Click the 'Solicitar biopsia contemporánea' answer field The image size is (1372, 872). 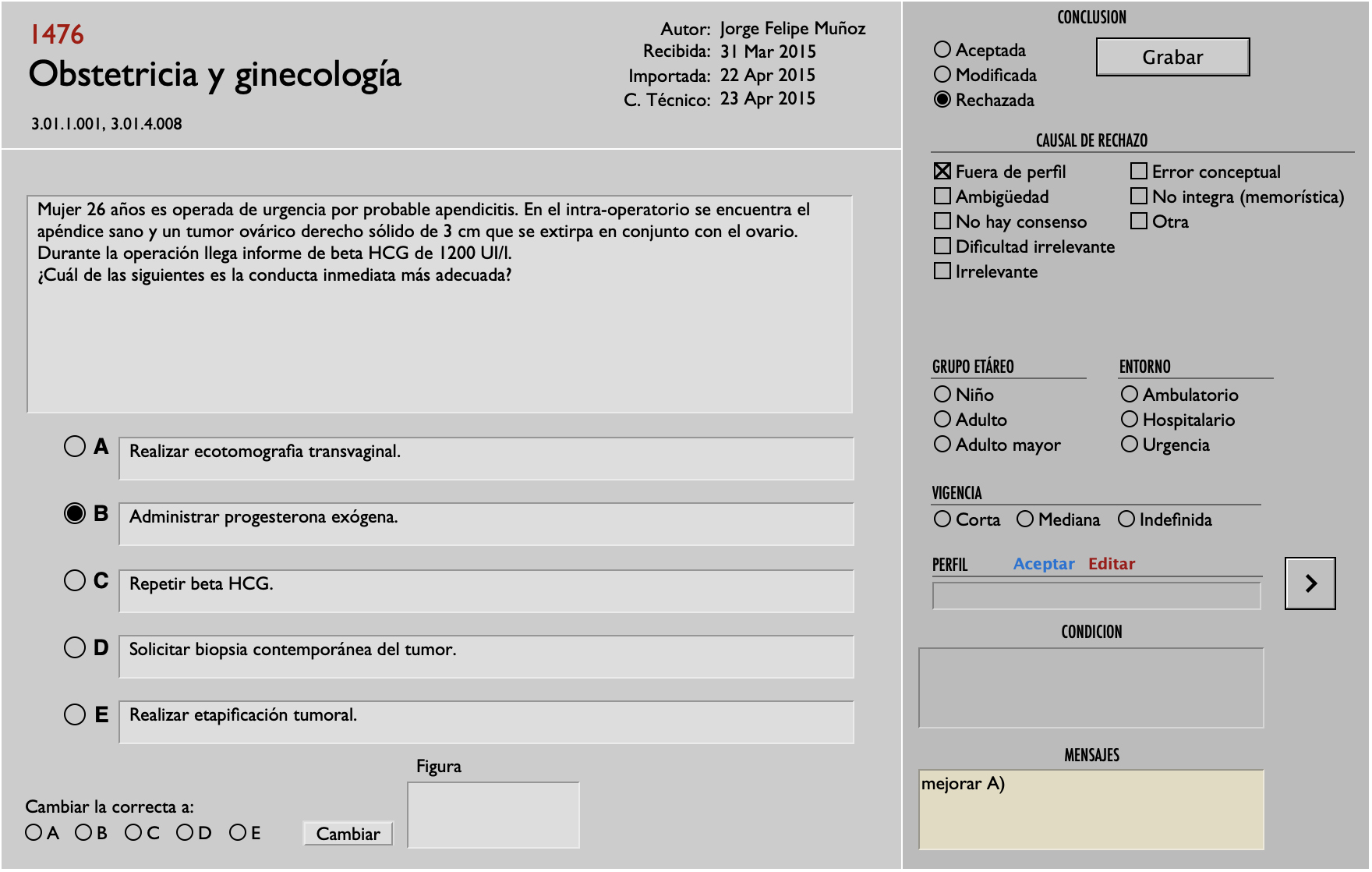[486, 657]
